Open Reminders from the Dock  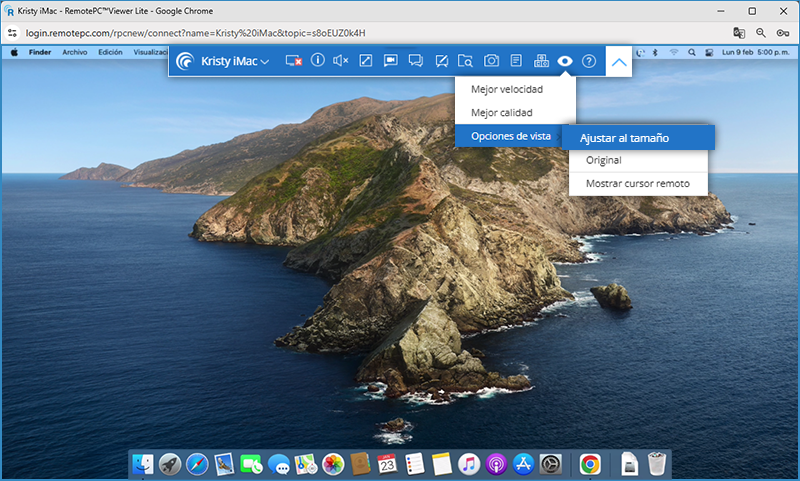click(414, 464)
